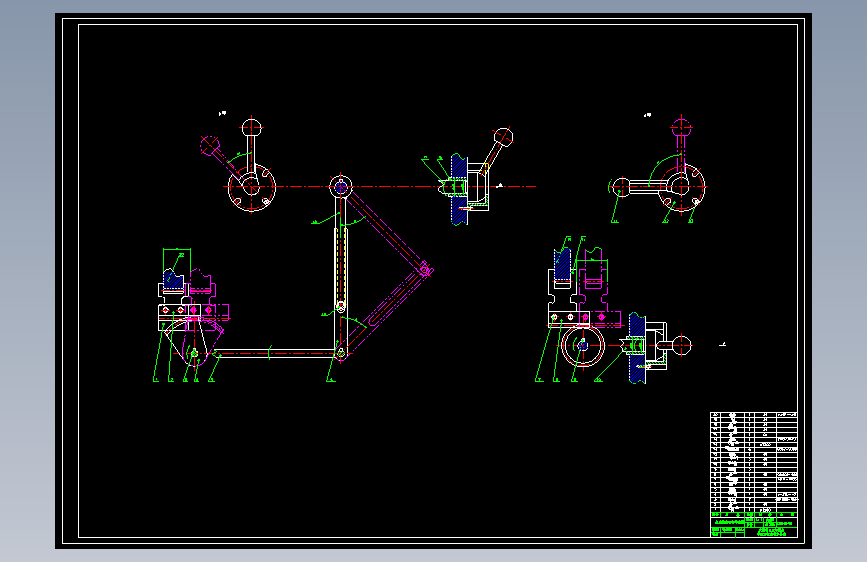Select the white ball knob left of upper-right flange

point(621,187)
